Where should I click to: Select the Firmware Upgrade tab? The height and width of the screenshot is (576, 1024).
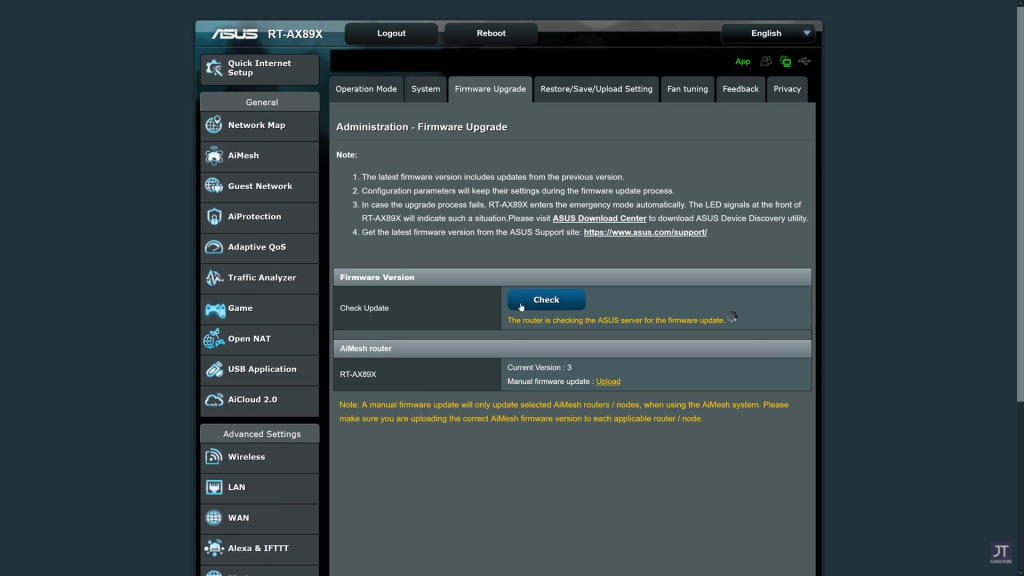[490, 89]
